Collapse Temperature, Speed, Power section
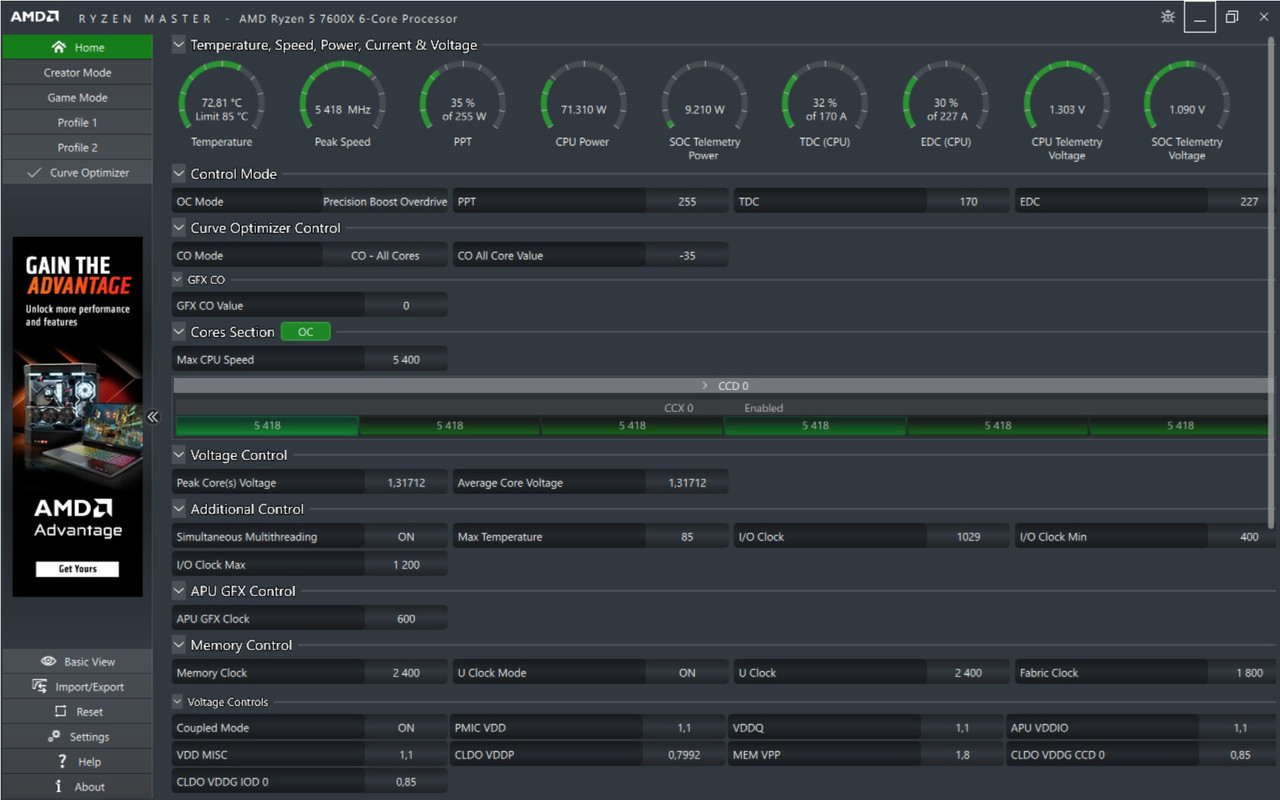 pyautogui.click(x=179, y=44)
